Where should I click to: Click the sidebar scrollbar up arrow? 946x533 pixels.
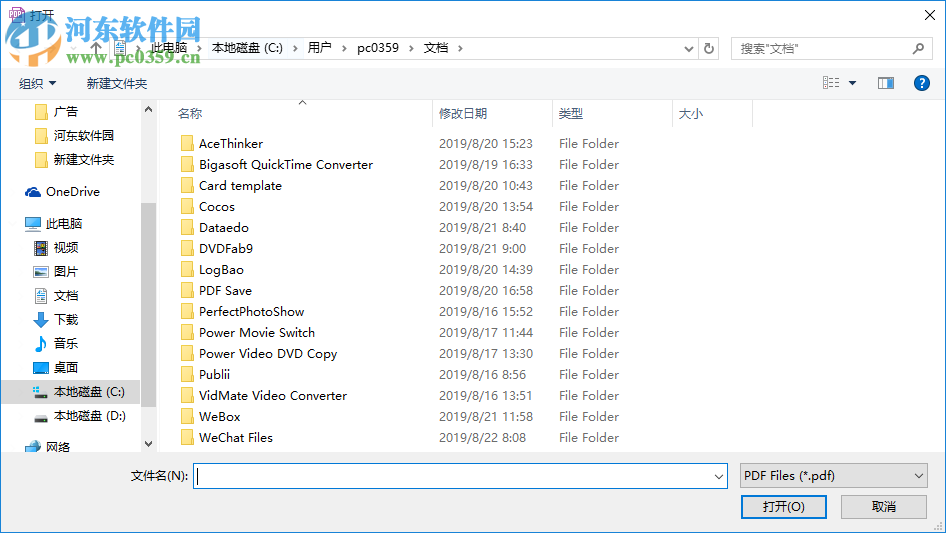tap(148, 110)
